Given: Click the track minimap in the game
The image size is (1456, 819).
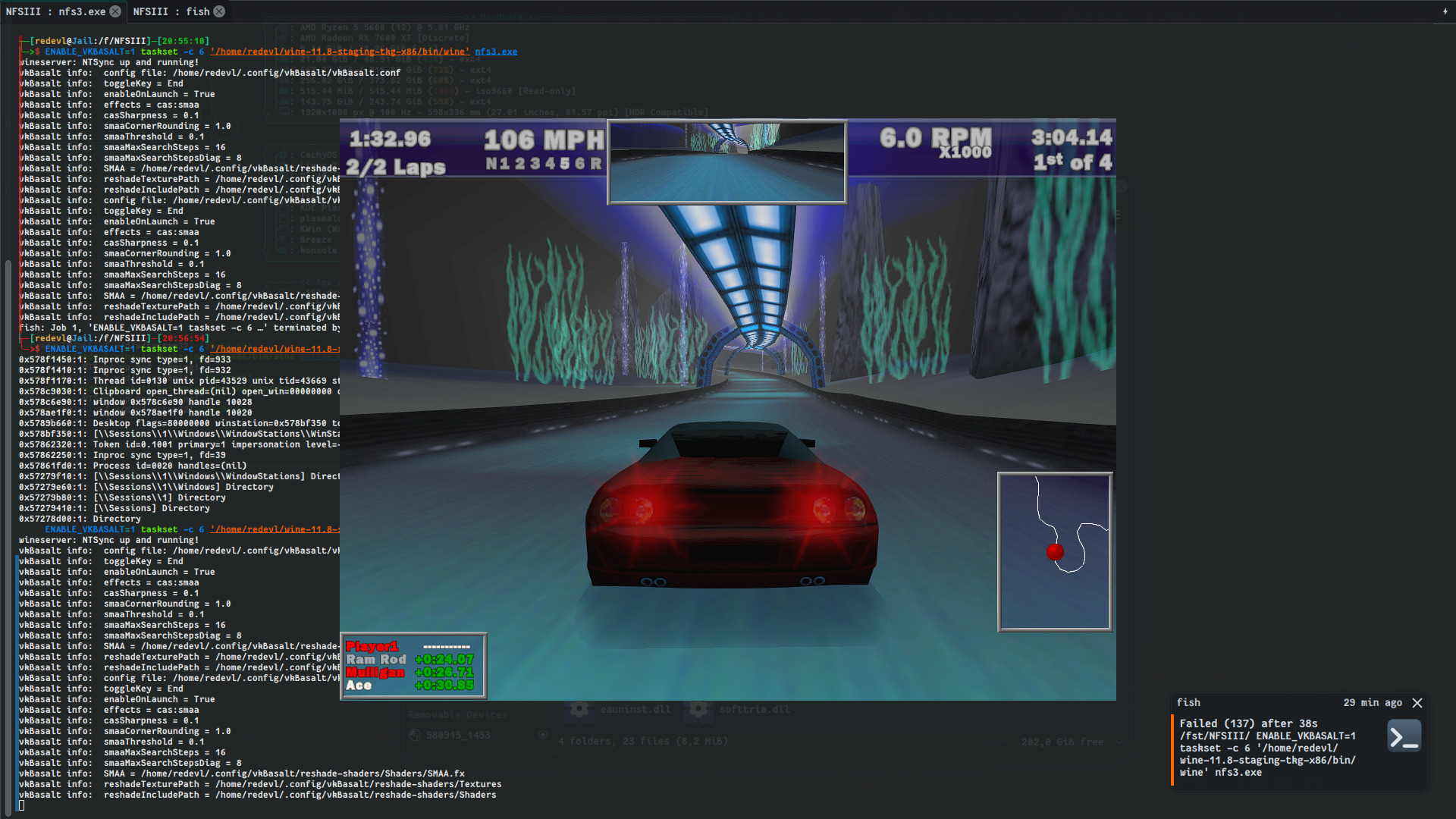Looking at the screenshot, I should [1055, 552].
